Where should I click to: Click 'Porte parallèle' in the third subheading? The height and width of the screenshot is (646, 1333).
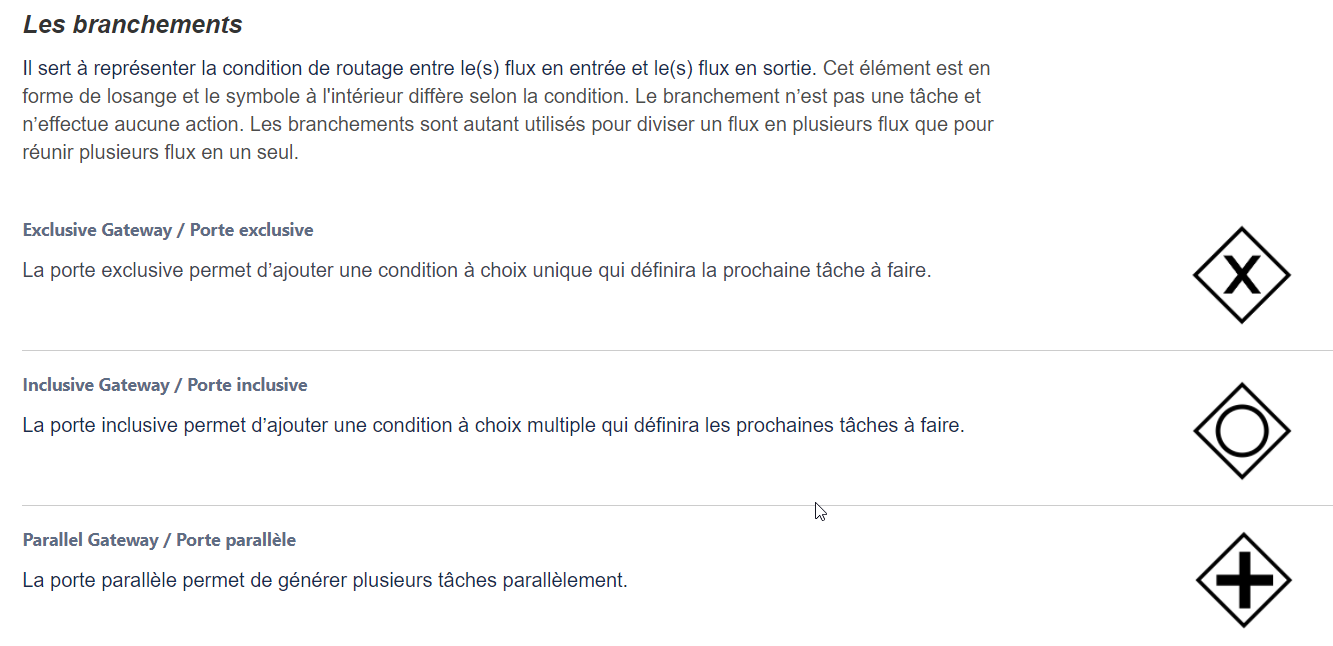pyautogui.click(x=236, y=540)
